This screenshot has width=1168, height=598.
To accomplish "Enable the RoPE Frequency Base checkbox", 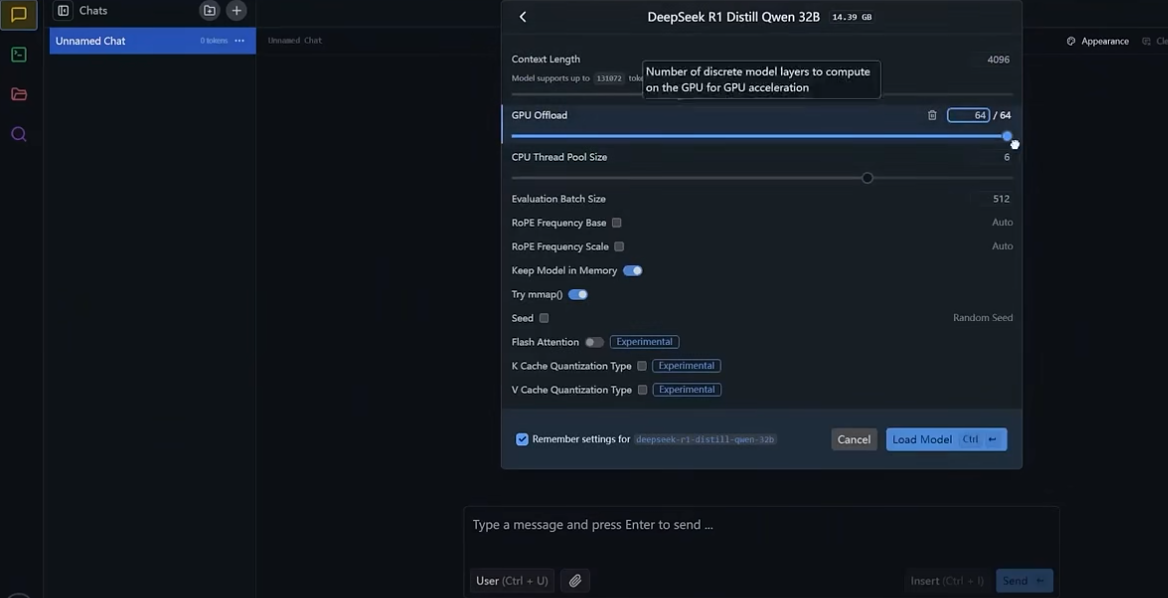I will coord(616,223).
